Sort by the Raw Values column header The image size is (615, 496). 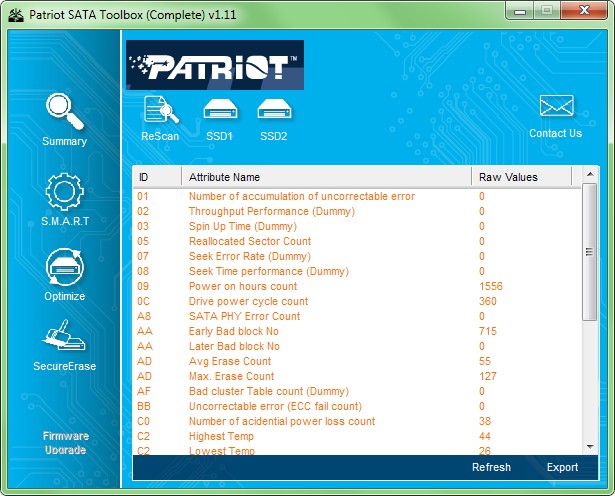522,177
